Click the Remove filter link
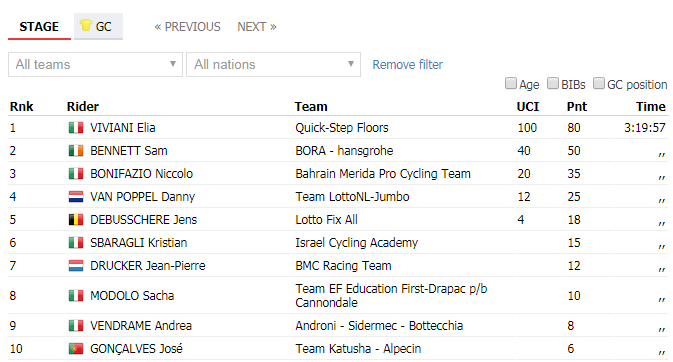This screenshot has width=673, height=362. coord(407,64)
